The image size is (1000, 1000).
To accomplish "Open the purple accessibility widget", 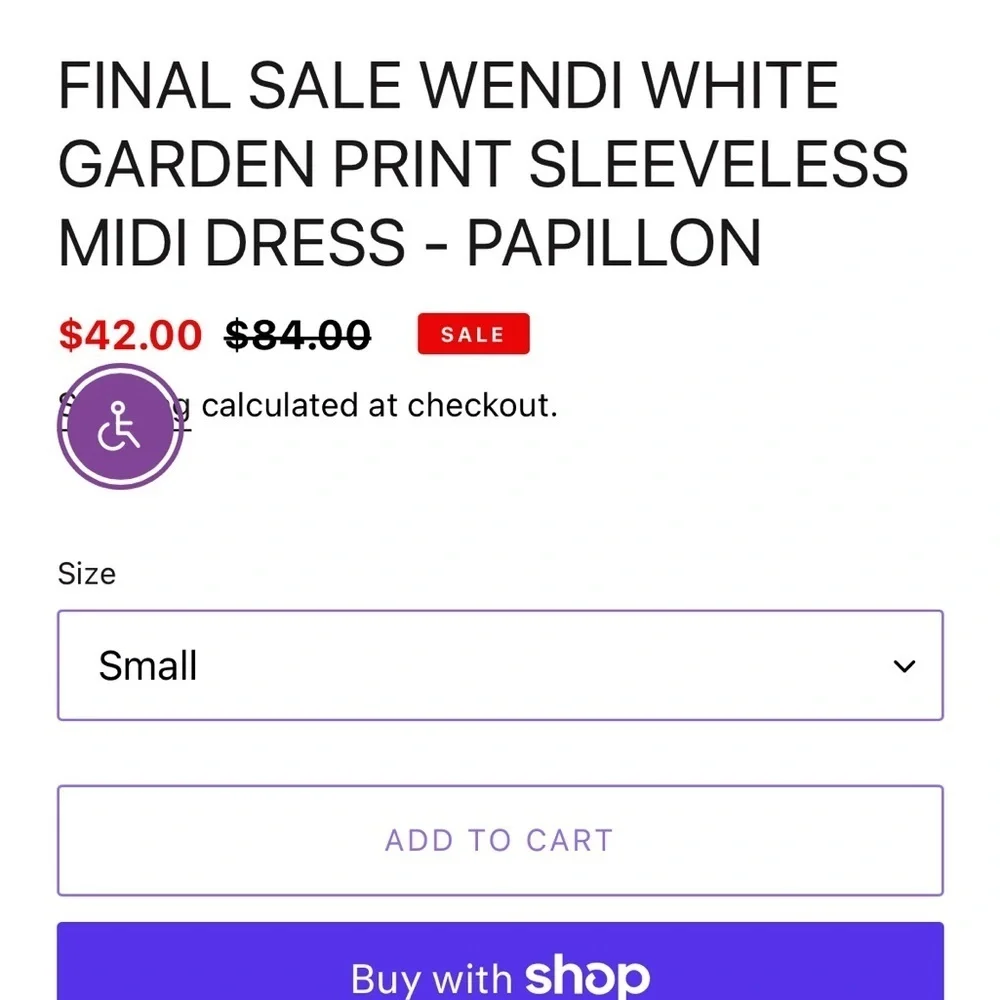I will click(x=120, y=426).
